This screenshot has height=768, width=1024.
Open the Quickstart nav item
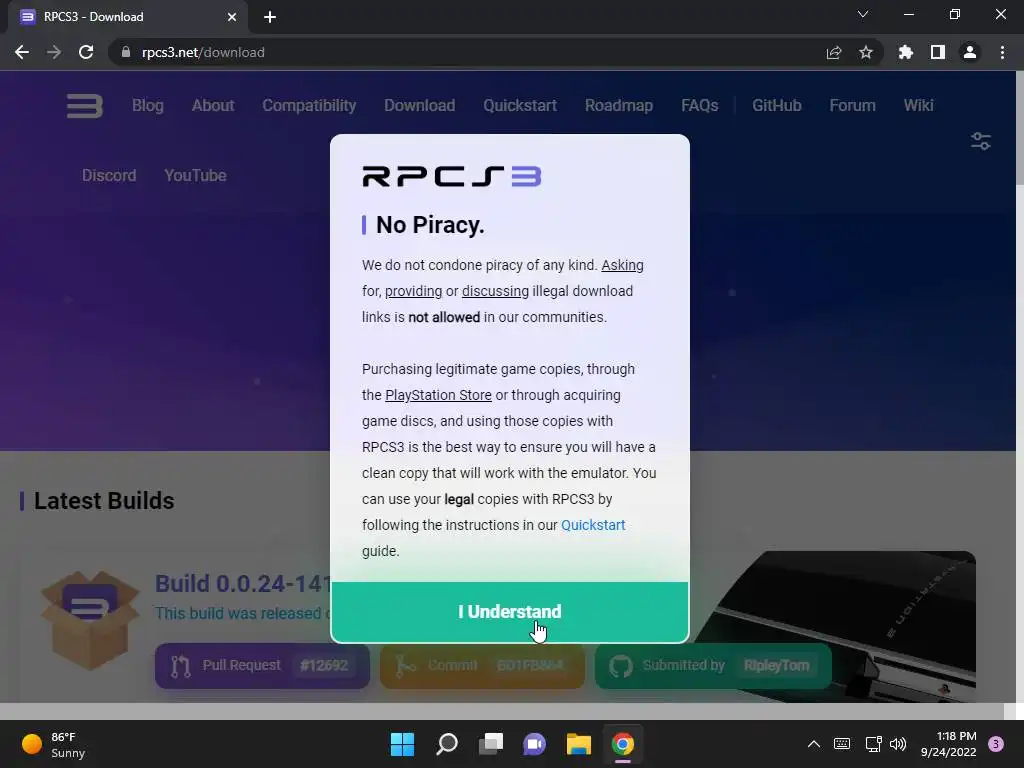[520, 105]
